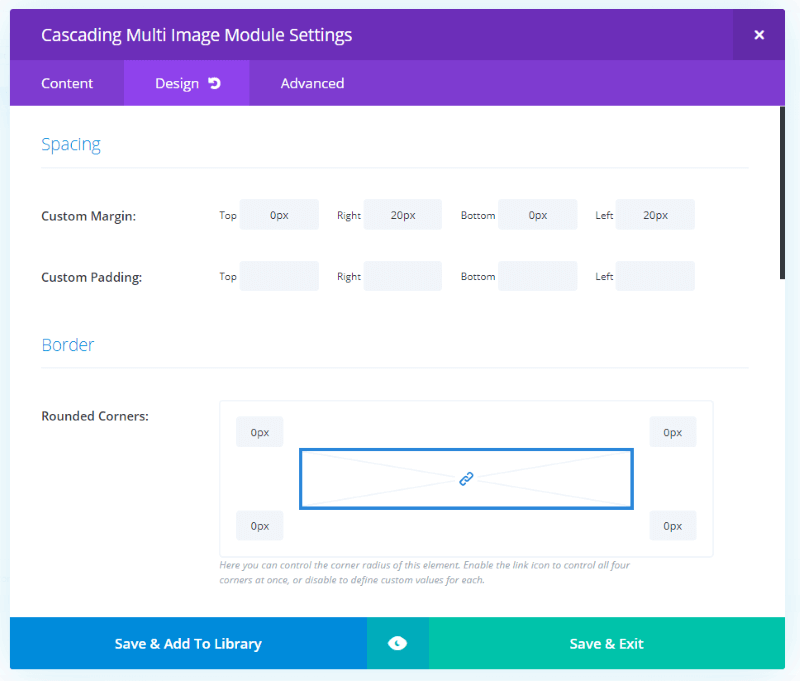Select the Design tab
Screen dimensions: 800x681
tap(187, 83)
